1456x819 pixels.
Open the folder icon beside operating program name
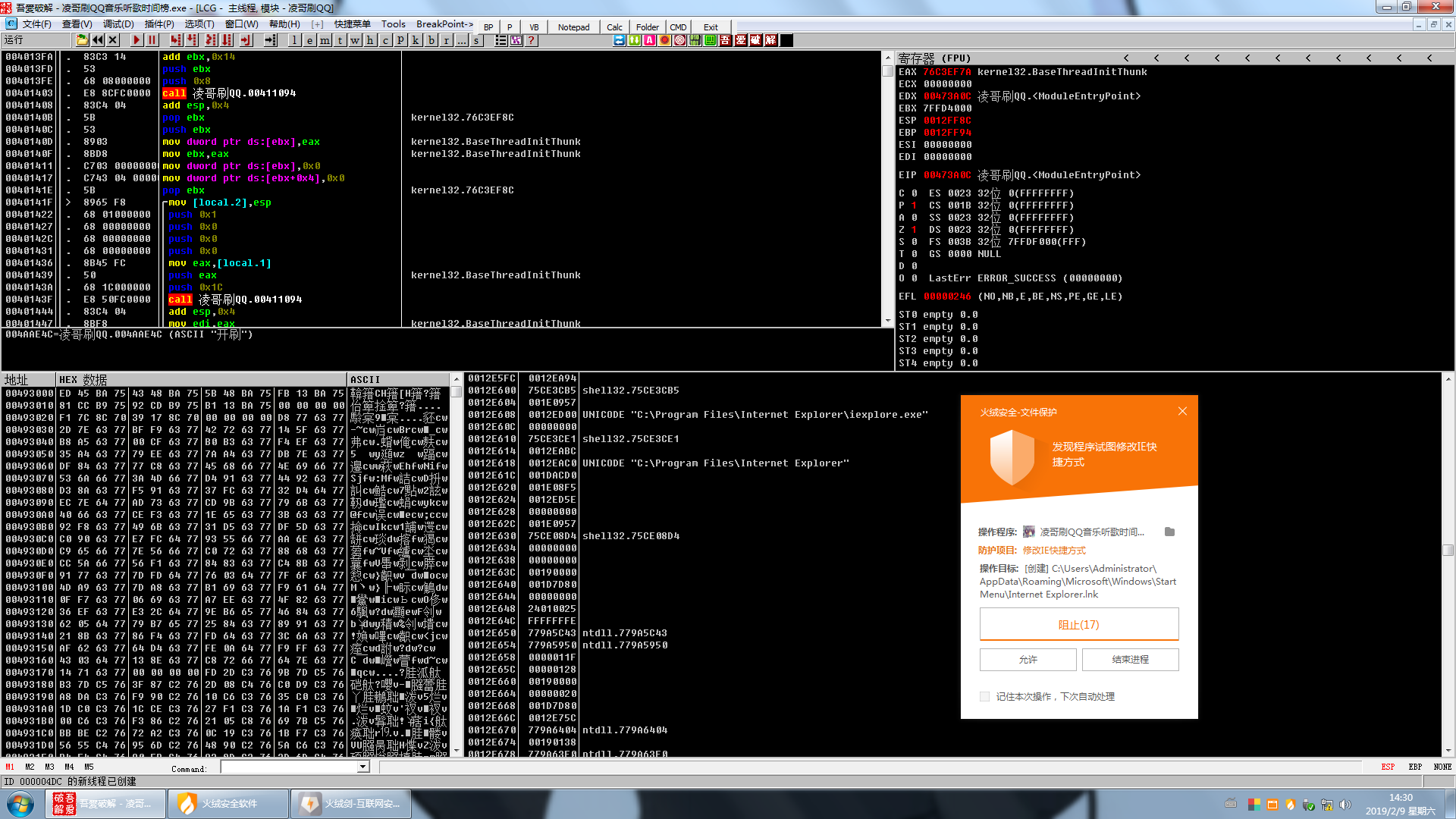[1169, 532]
